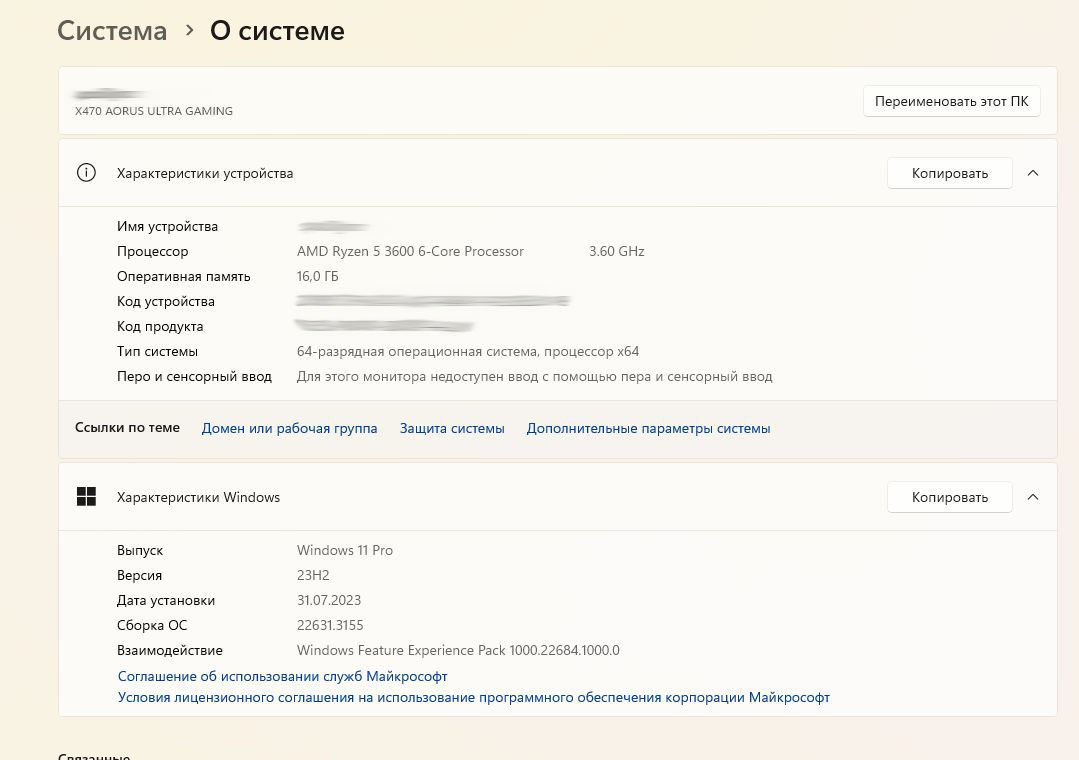The image size is (1079, 760).
Task: Open Соглашение об использовании служб Майкрософт
Action: [x=282, y=677]
